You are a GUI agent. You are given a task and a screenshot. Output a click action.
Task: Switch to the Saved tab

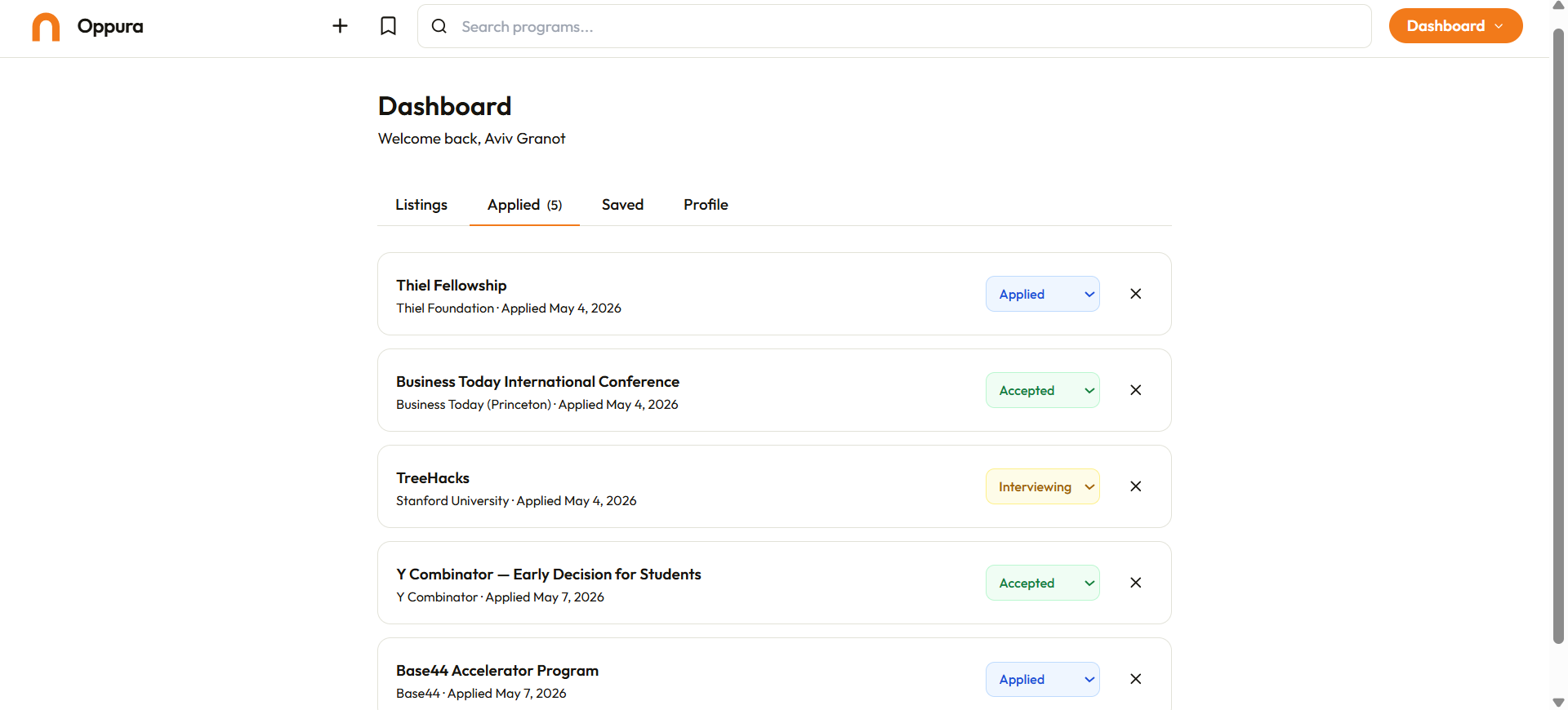[622, 205]
